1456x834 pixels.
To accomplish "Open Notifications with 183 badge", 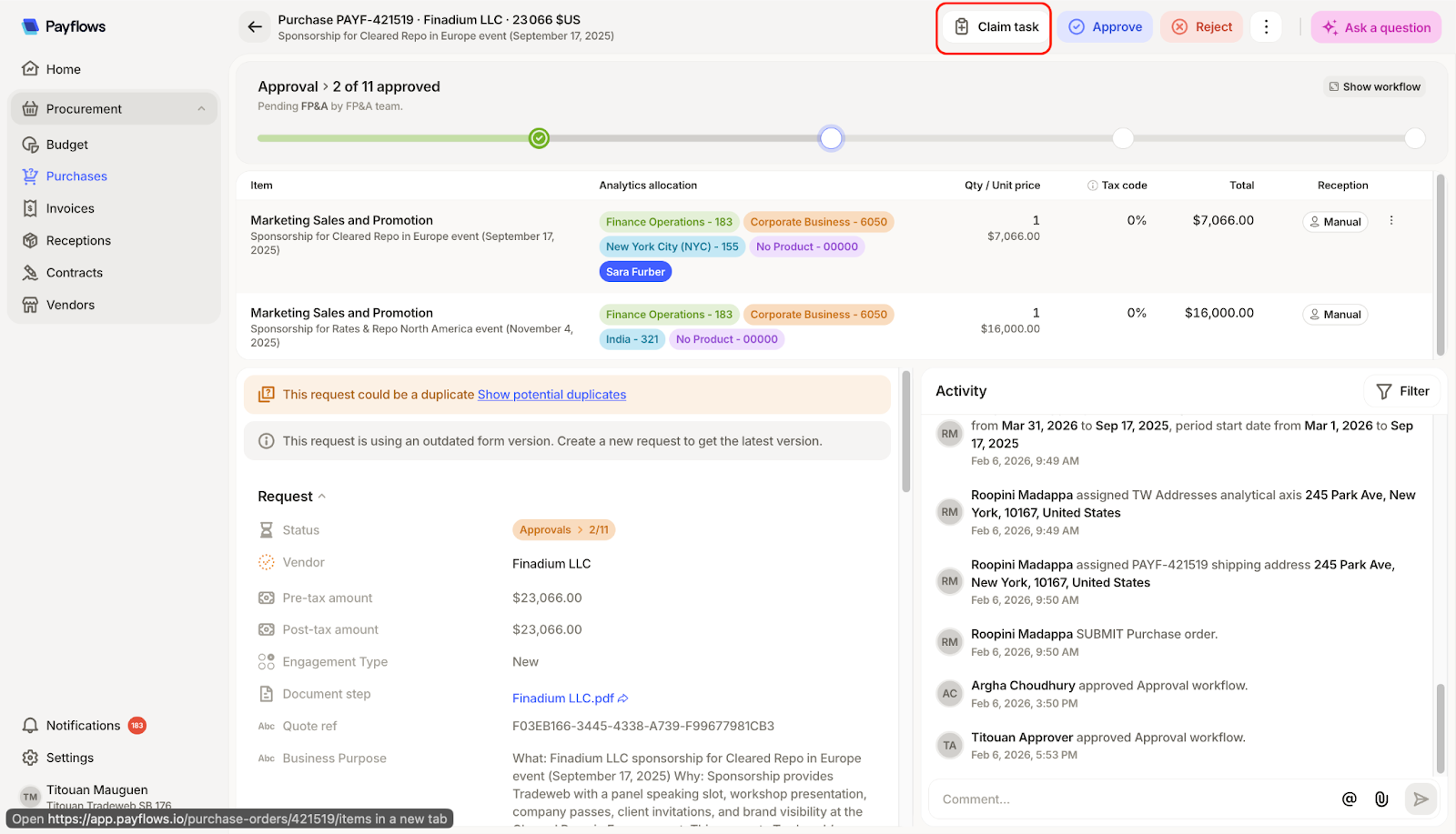I will pos(84,726).
